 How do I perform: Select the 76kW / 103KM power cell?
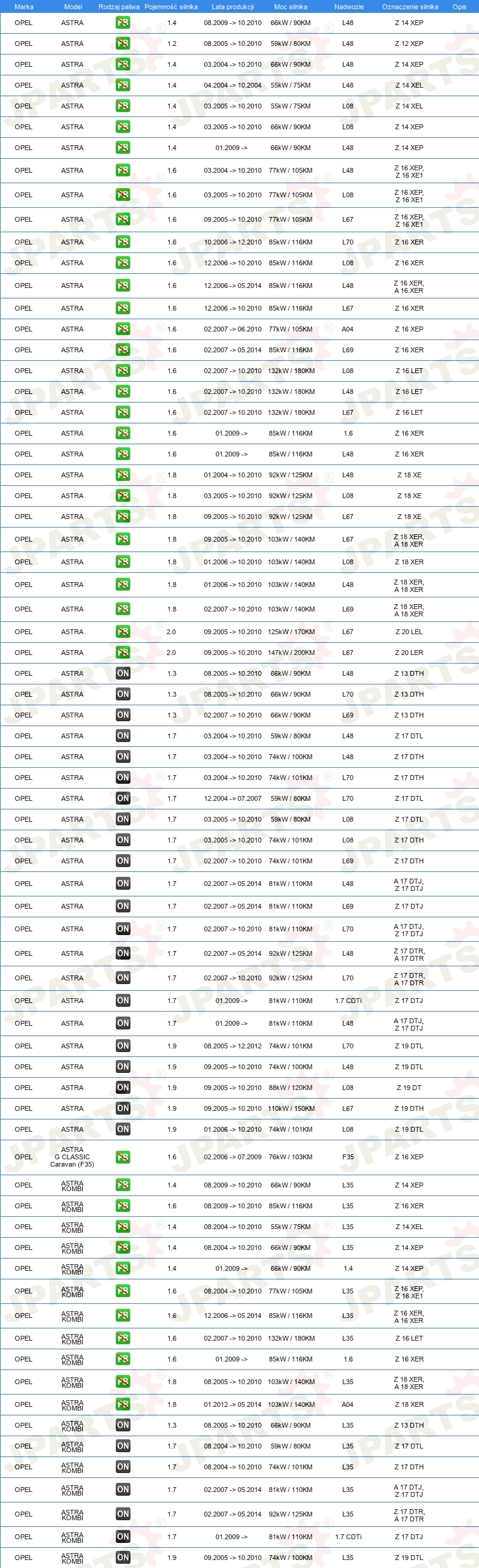[290, 1157]
